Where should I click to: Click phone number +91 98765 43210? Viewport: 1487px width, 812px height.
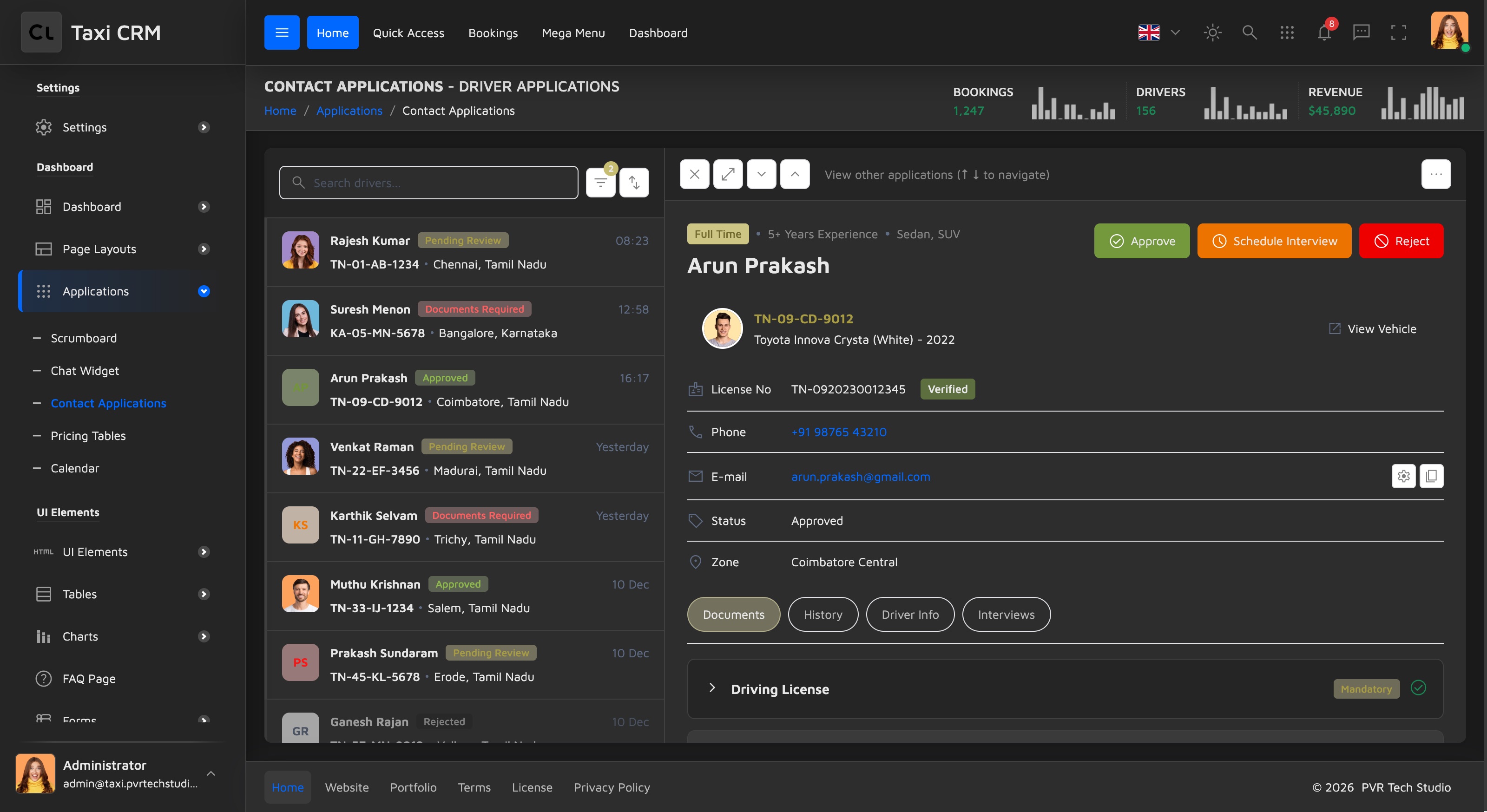(x=839, y=432)
